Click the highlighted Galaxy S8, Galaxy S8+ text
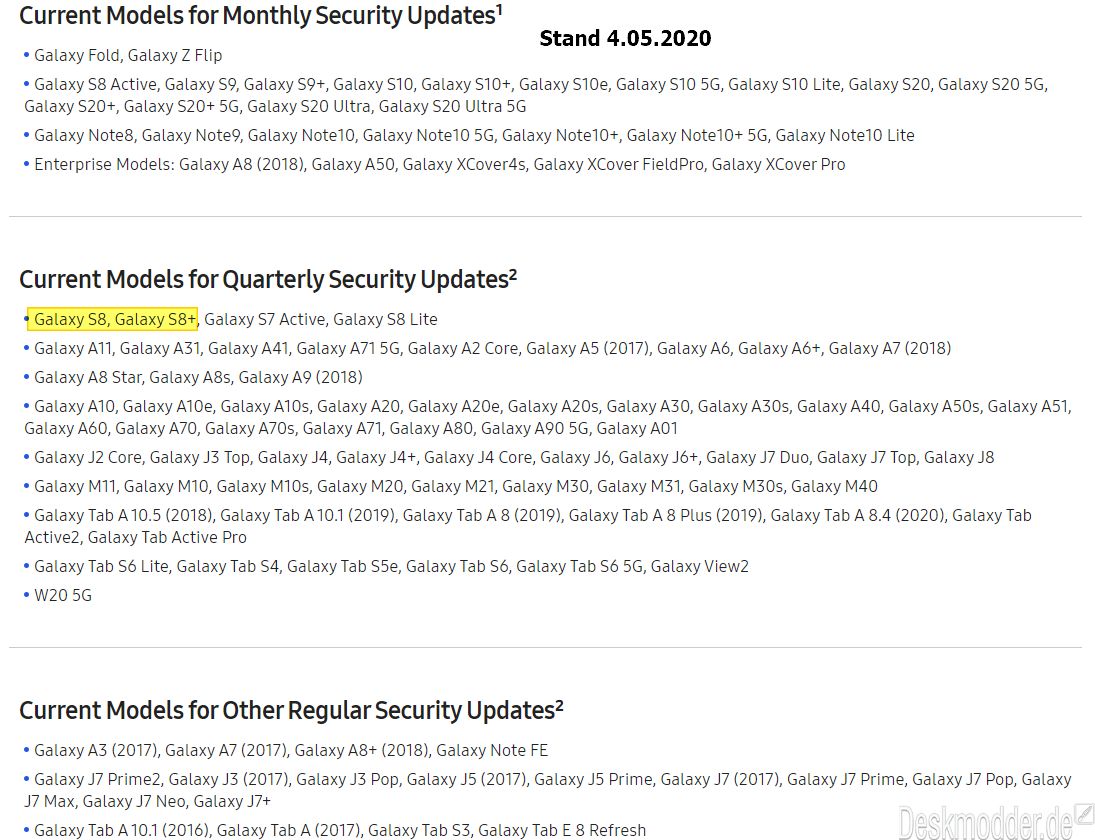The image size is (1095, 840). (115, 319)
